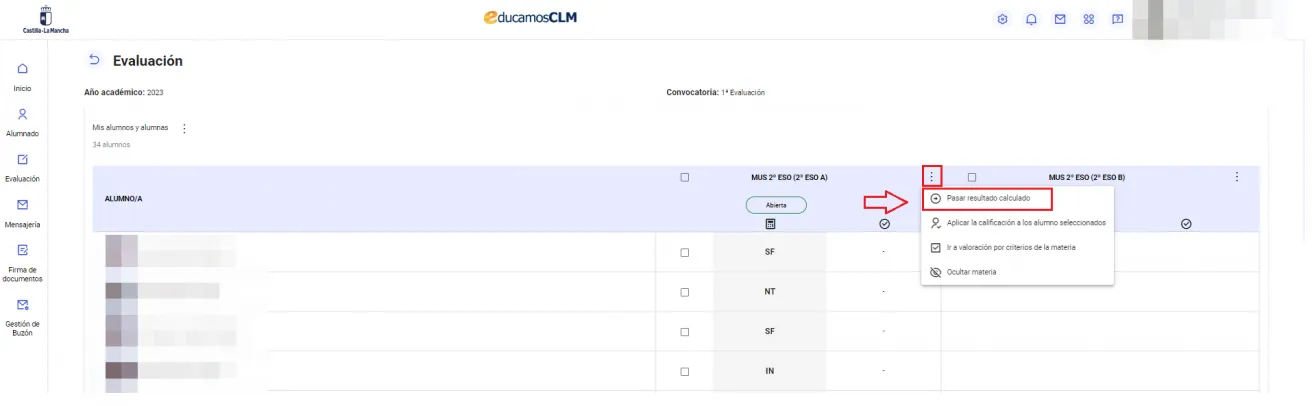
Task: Tick checkbox in the third row, second SF grade
Action: pos(685,332)
